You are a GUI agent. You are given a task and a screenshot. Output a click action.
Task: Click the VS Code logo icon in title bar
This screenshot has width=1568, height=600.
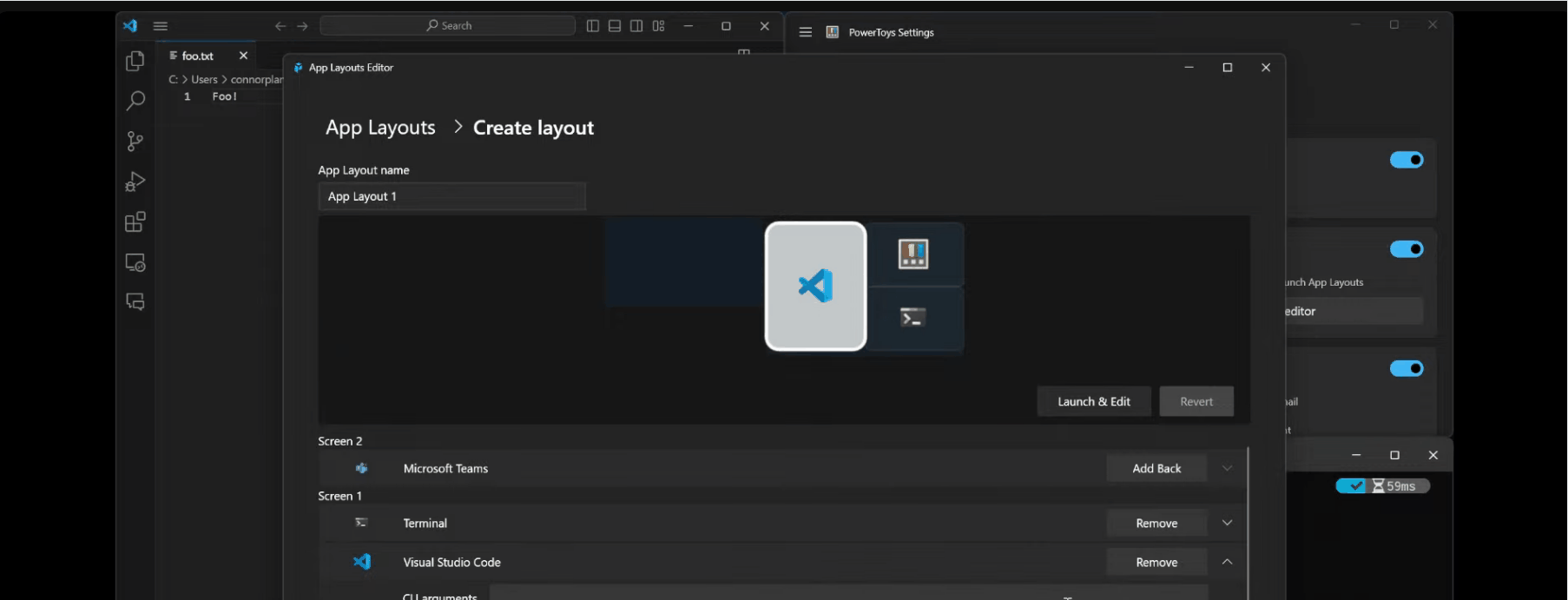(x=130, y=26)
